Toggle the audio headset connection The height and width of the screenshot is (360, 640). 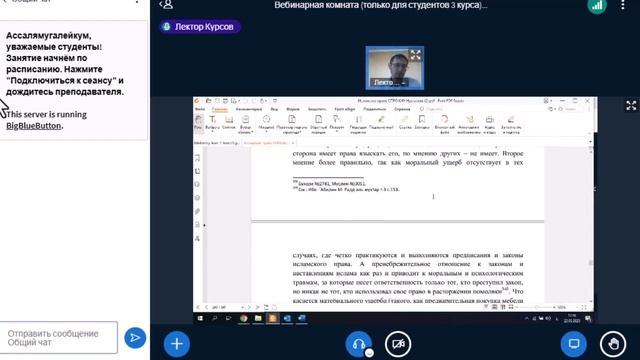tap(358, 344)
